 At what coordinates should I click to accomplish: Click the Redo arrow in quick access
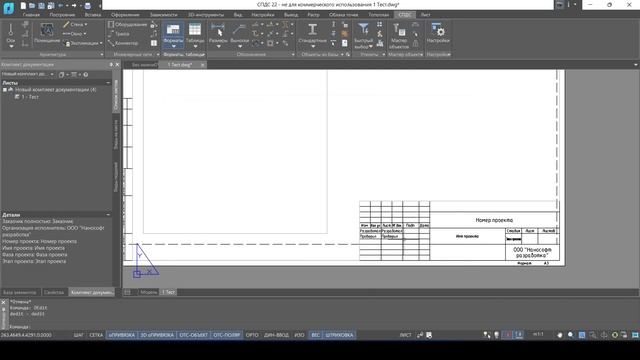coord(74,6)
